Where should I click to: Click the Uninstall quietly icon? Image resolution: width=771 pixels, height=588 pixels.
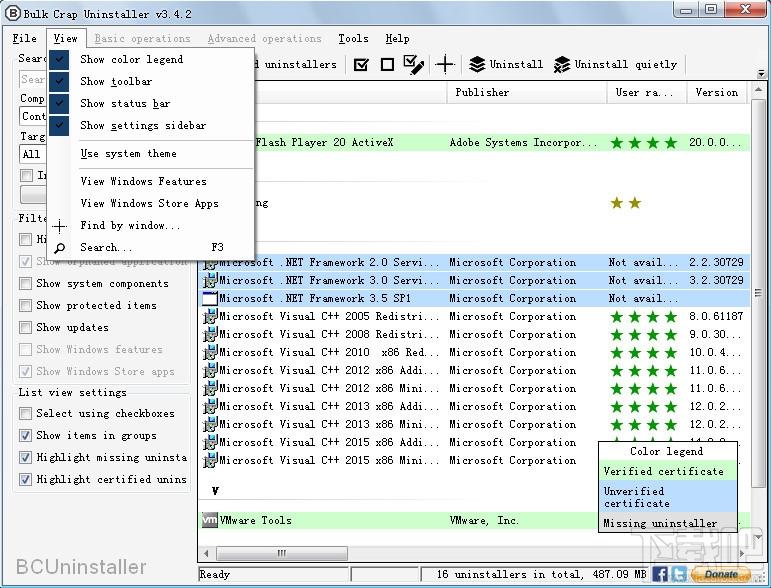tap(562, 64)
